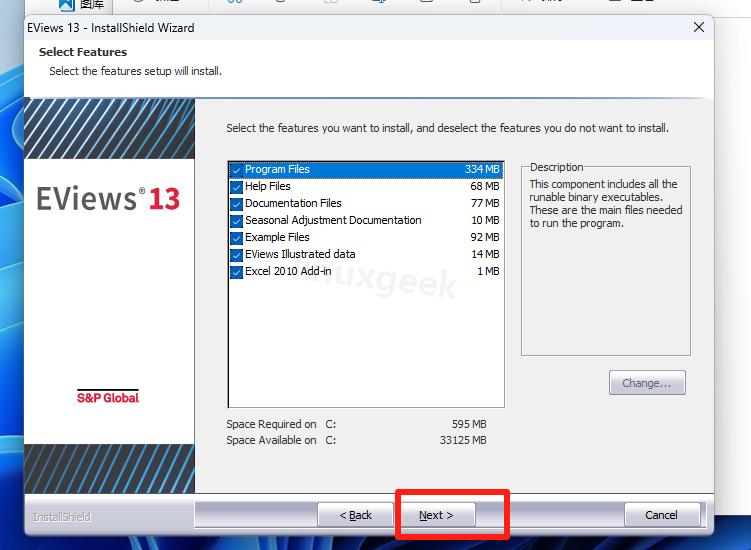Select the Example Files row label
Viewport: 751px width, 550px height.
click(x=277, y=237)
